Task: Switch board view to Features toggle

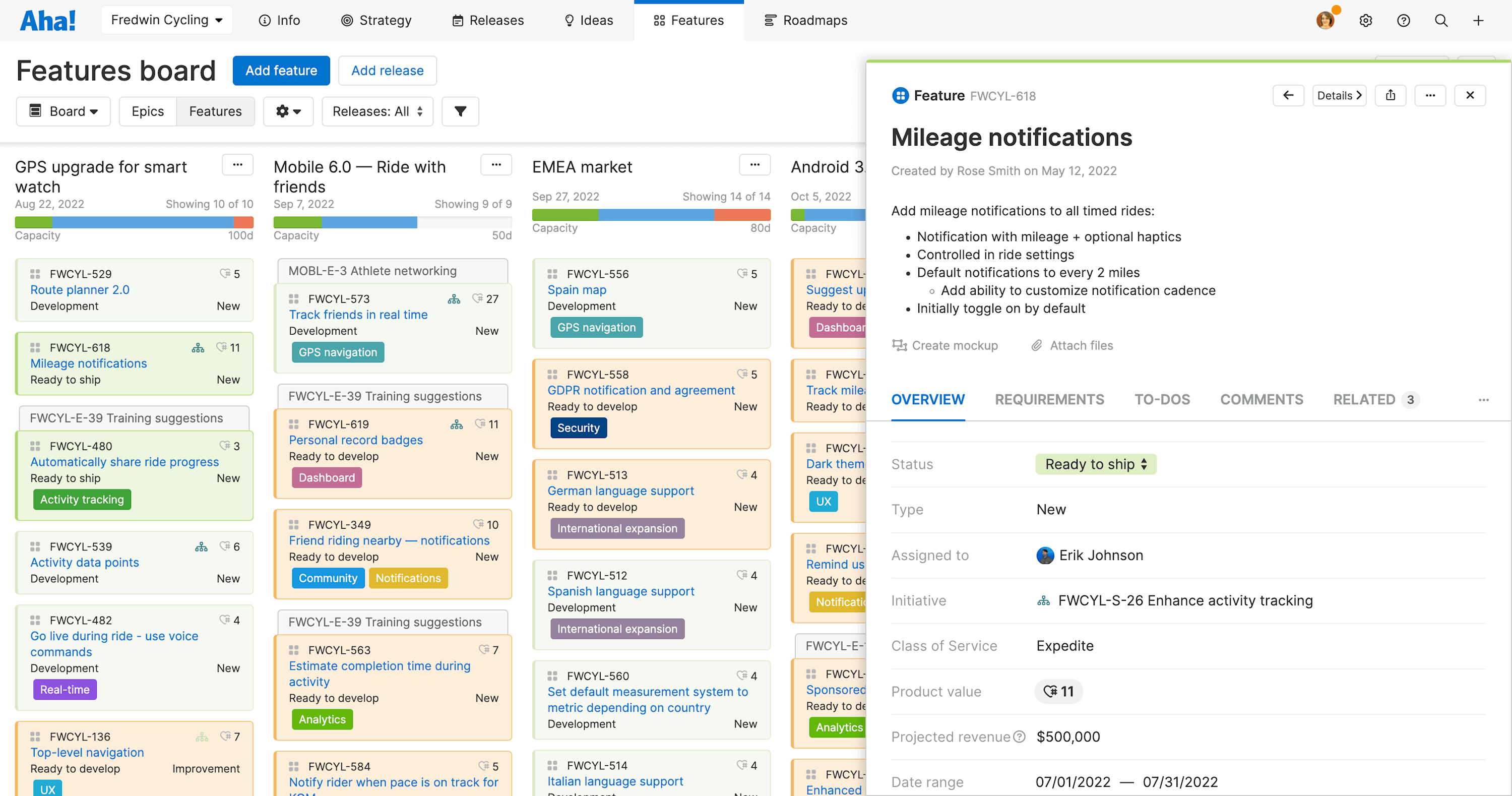Action: tap(215, 111)
